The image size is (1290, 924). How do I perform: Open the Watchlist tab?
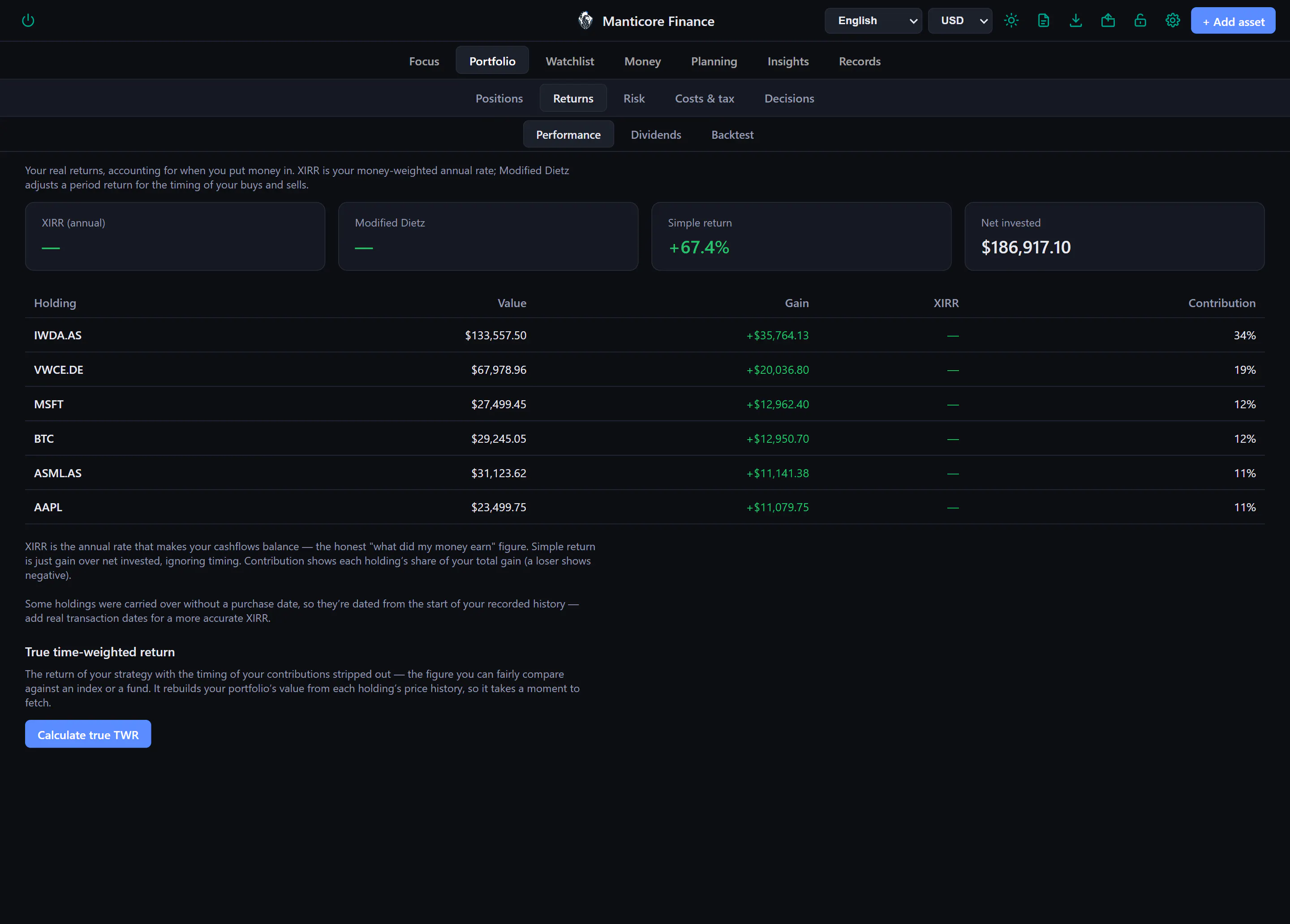click(x=570, y=61)
